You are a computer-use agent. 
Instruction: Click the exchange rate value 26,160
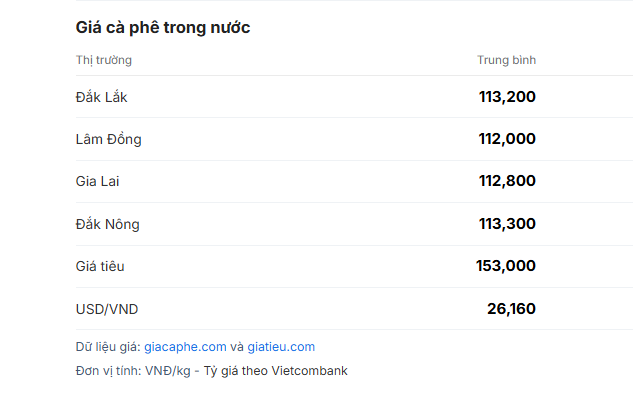(511, 309)
